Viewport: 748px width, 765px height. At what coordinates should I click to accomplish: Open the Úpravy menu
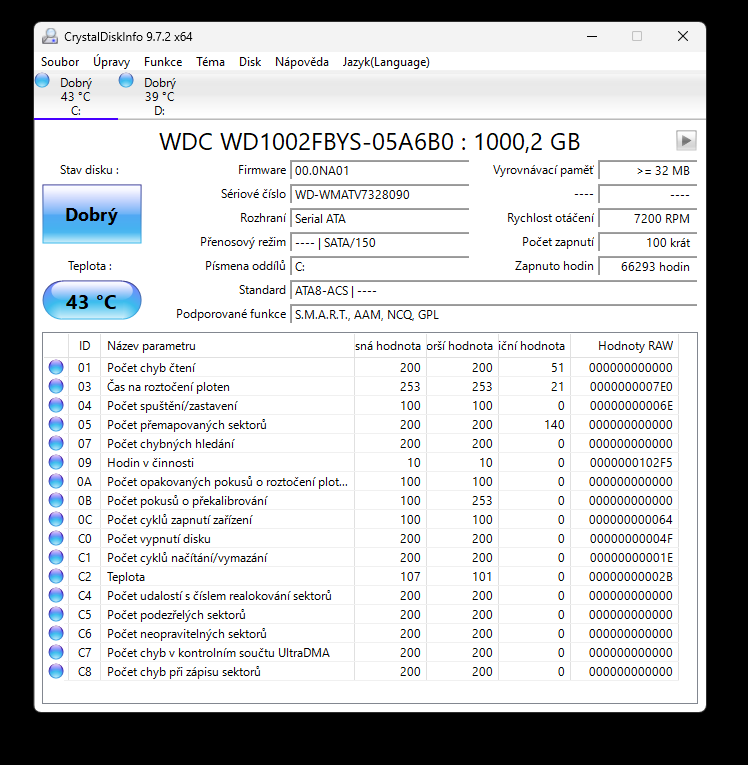(x=111, y=62)
